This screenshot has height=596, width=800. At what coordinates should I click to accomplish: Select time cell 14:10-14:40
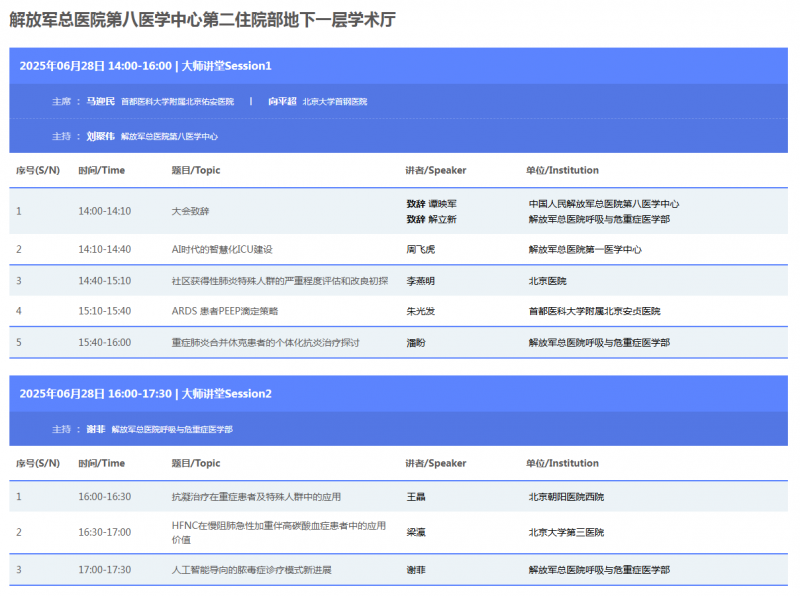[105, 250]
